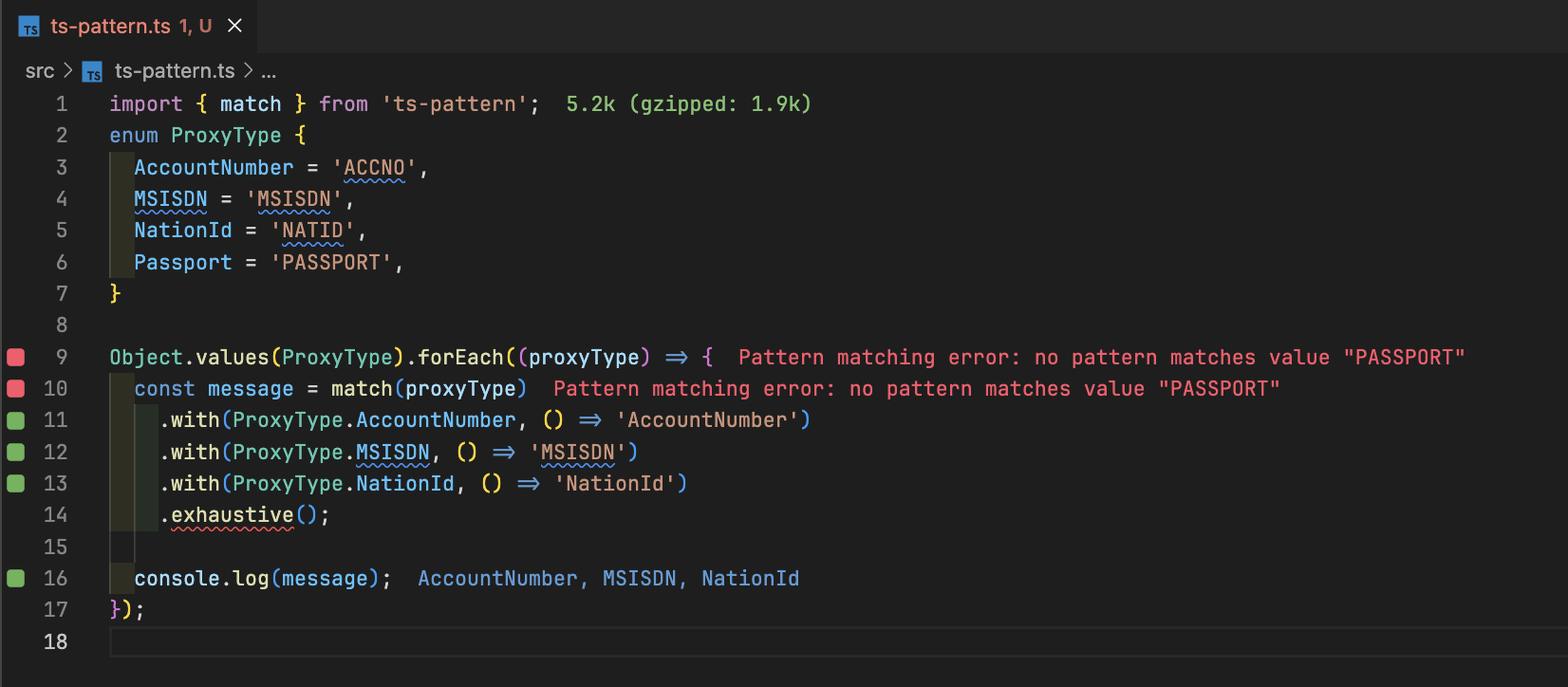The width and height of the screenshot is (1568, 687).
Task: Click the TypeScript icon in the breadcrumb
Action: coord(92,72)
